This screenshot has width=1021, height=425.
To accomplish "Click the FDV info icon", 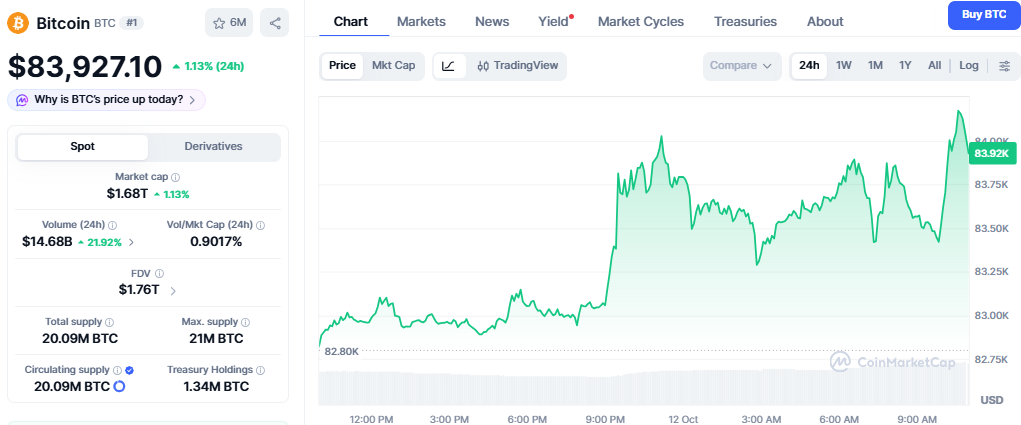I will [x=160, y=274].
